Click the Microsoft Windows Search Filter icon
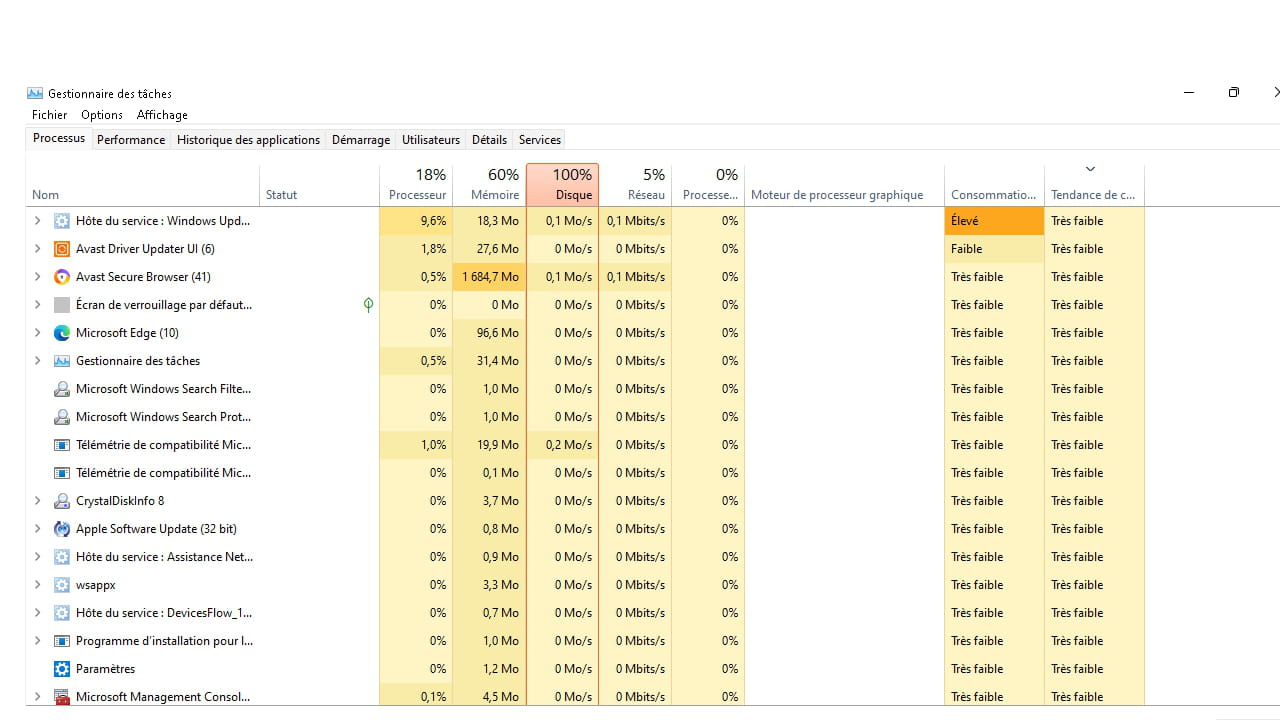1280x720 pixels. pos(62,389)
